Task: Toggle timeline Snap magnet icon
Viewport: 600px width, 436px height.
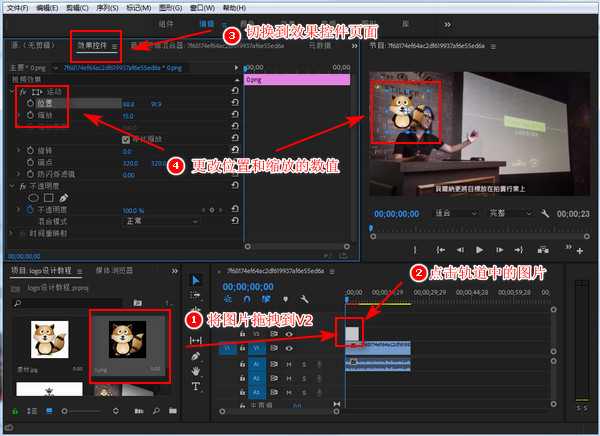Action: pos(247,299)
